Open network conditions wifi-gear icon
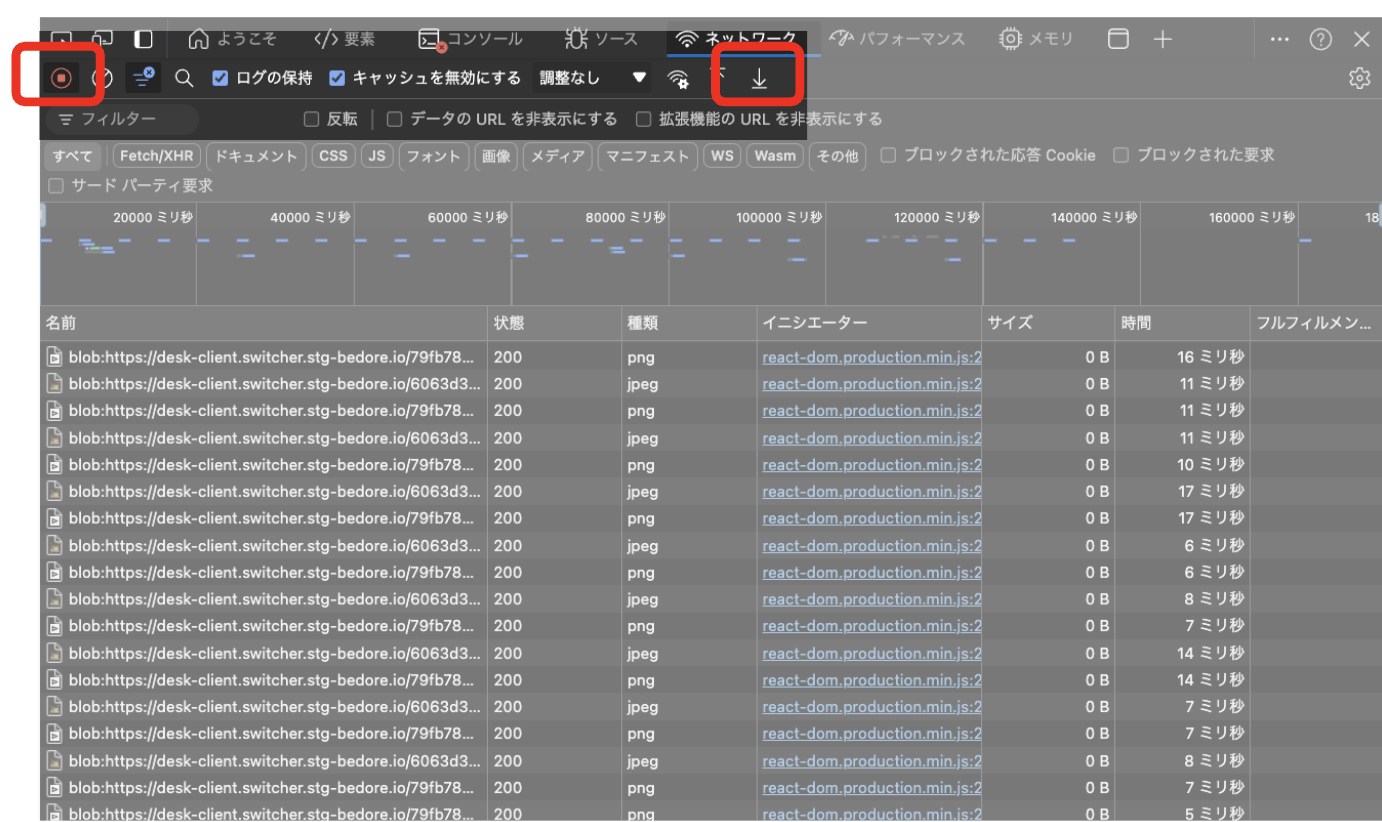Image resolution: width=1382 pixels, height=822 pixels. click(x=678, y=78)
